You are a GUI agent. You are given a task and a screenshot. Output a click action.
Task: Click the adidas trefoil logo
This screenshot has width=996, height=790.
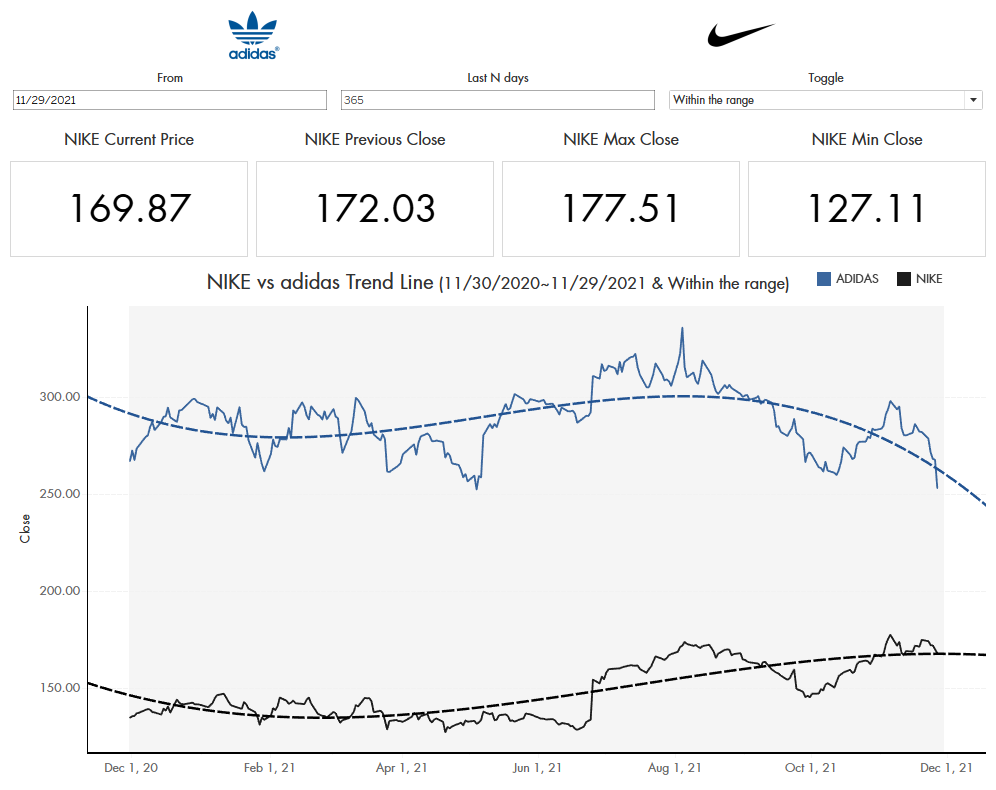253,36
